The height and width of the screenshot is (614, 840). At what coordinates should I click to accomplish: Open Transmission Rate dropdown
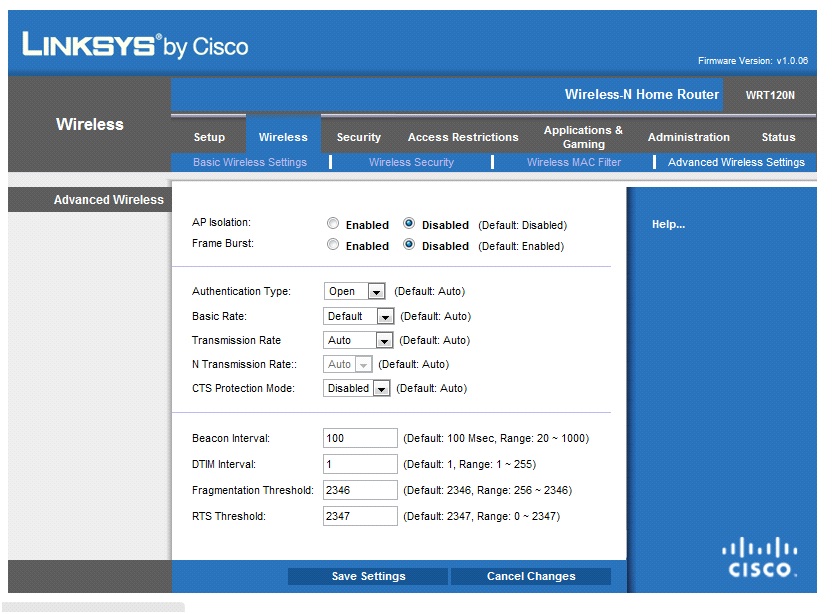pyautogui.click(x=359, y=340)
